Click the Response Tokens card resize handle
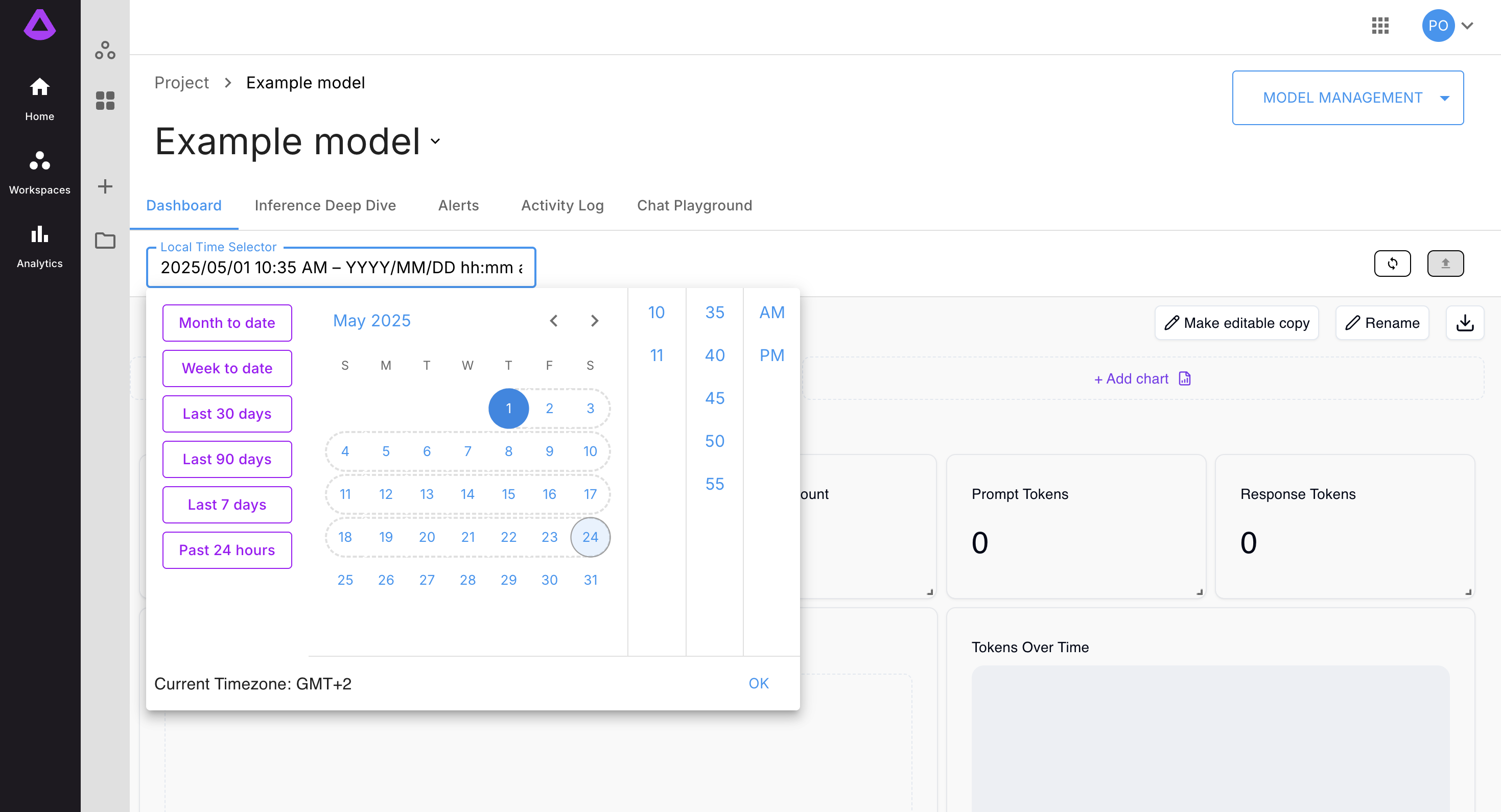This screenshot has height=812, width=1501. [1468, 592]
